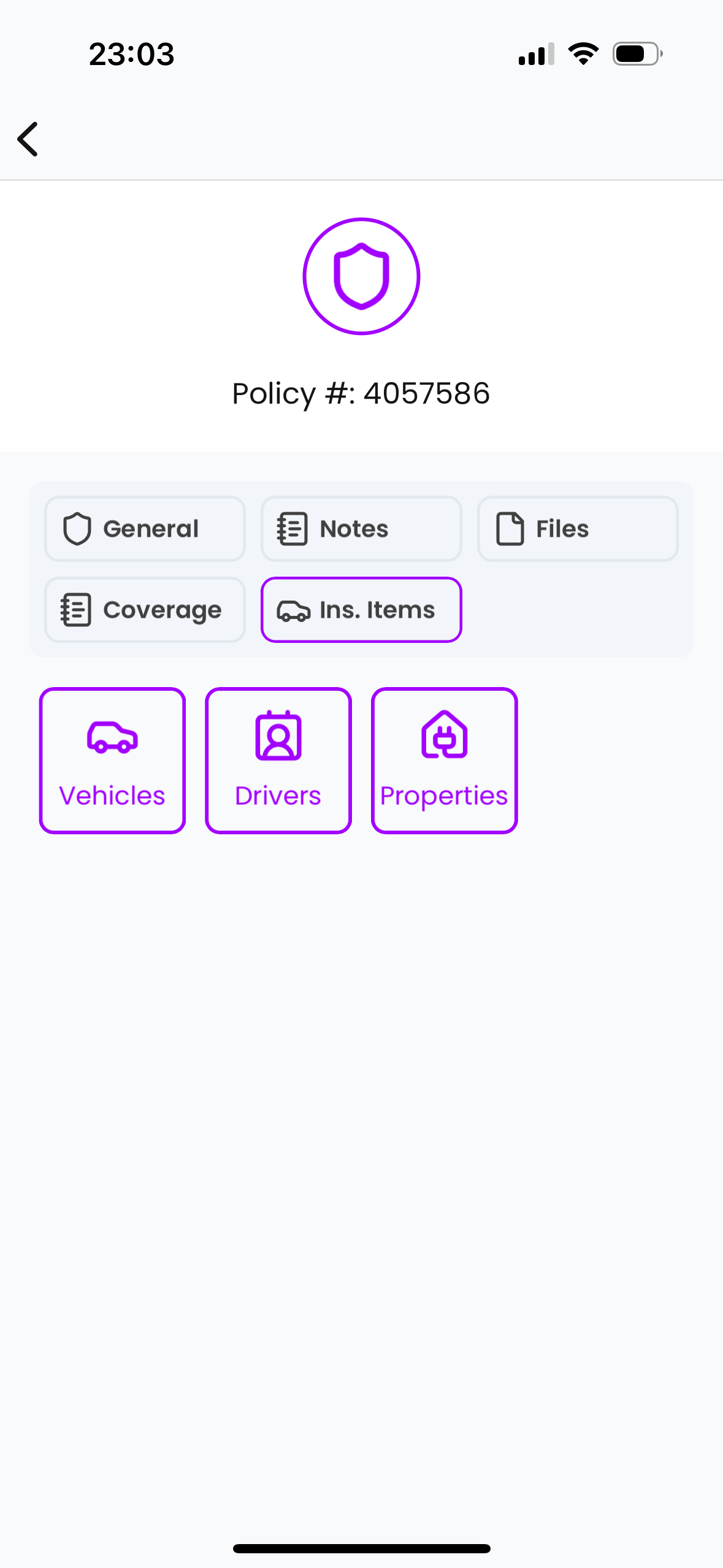Click the document icon beside Files
Screen dimensions: 723x1568
point(510,529)
